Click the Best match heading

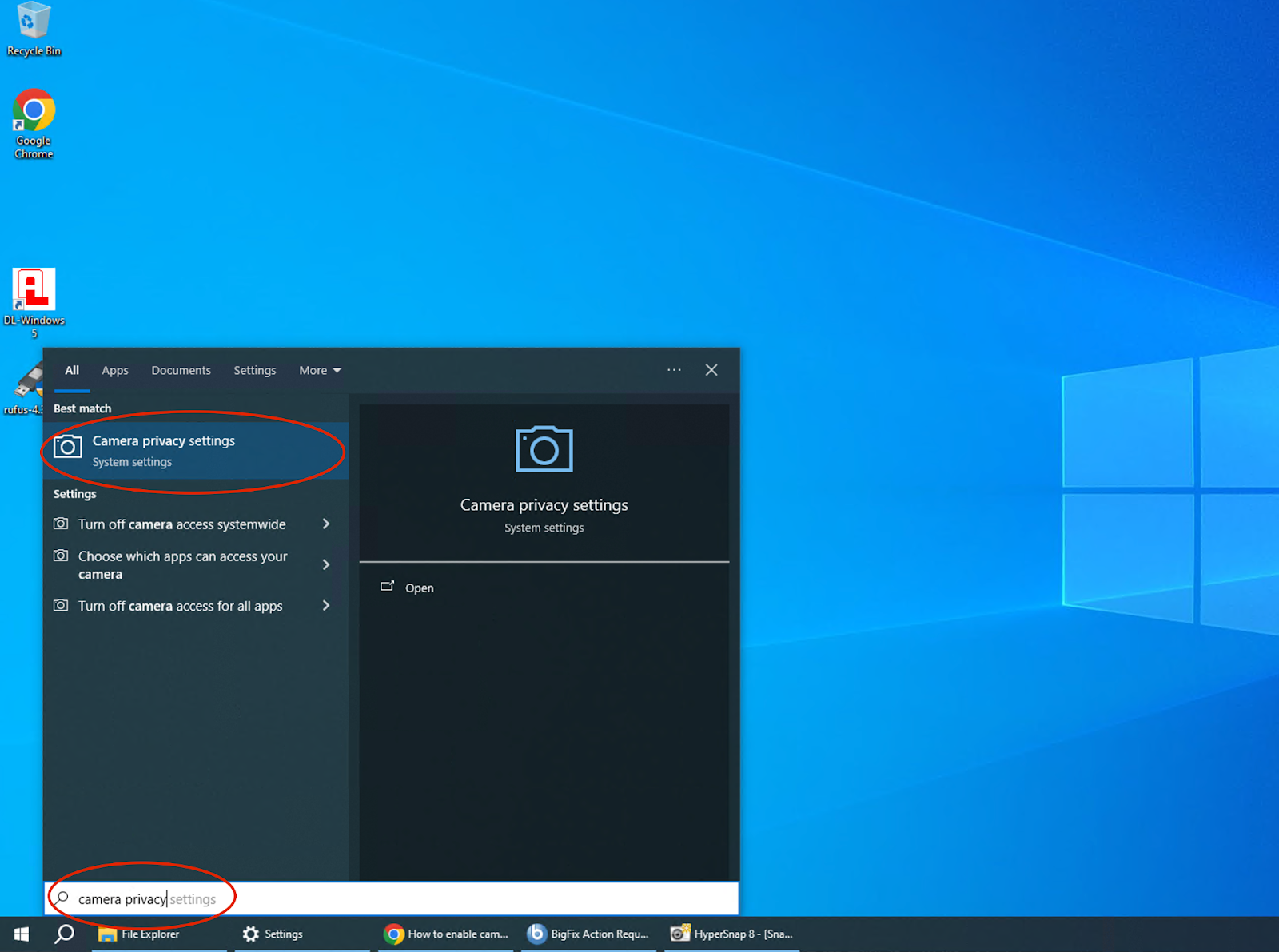82,408
